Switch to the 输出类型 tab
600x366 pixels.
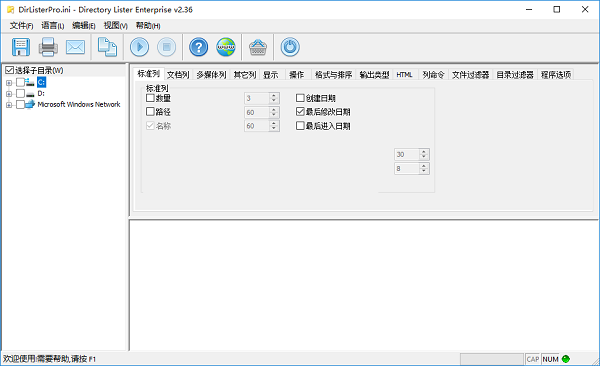374,75
